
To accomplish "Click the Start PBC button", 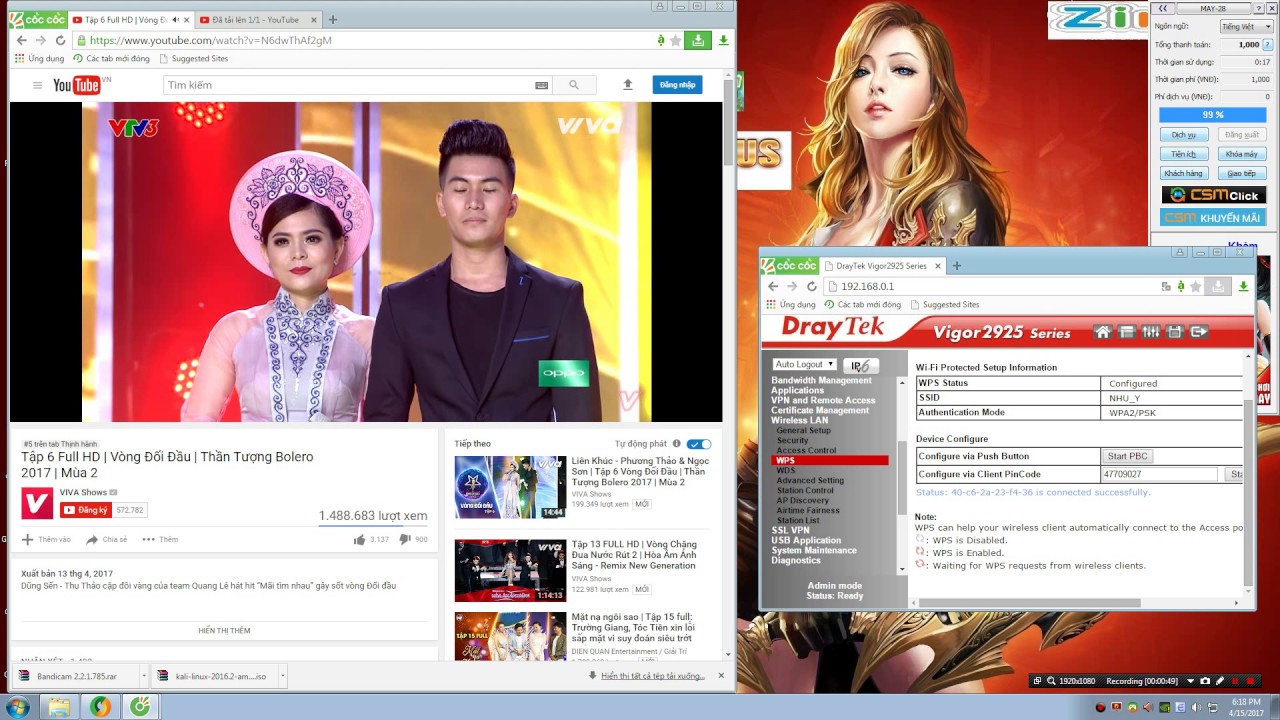I will pyautogui.click(x=1127, y=456).
